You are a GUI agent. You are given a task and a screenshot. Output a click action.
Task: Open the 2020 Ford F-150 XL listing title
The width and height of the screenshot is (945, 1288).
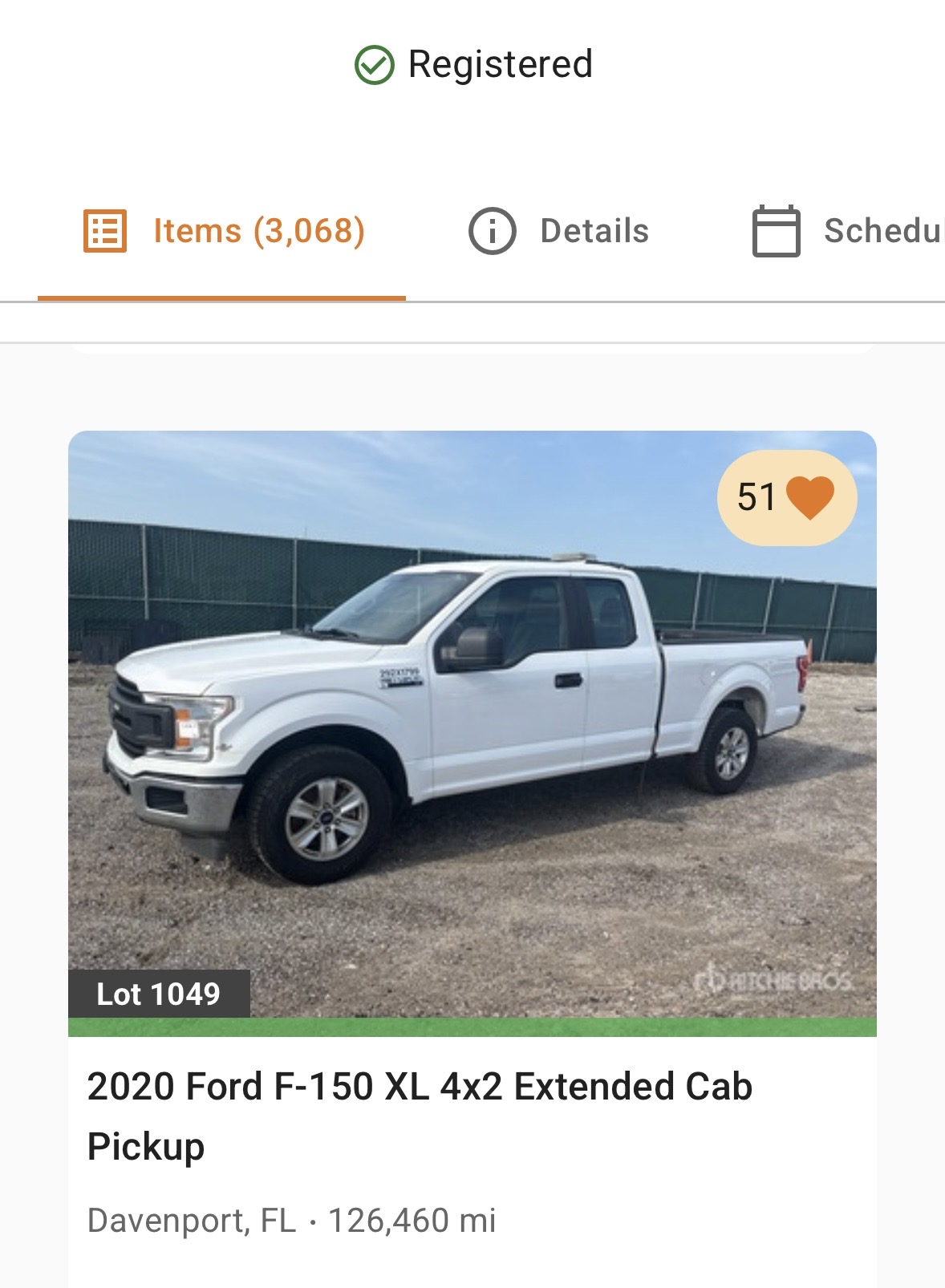pos(420,1116)
